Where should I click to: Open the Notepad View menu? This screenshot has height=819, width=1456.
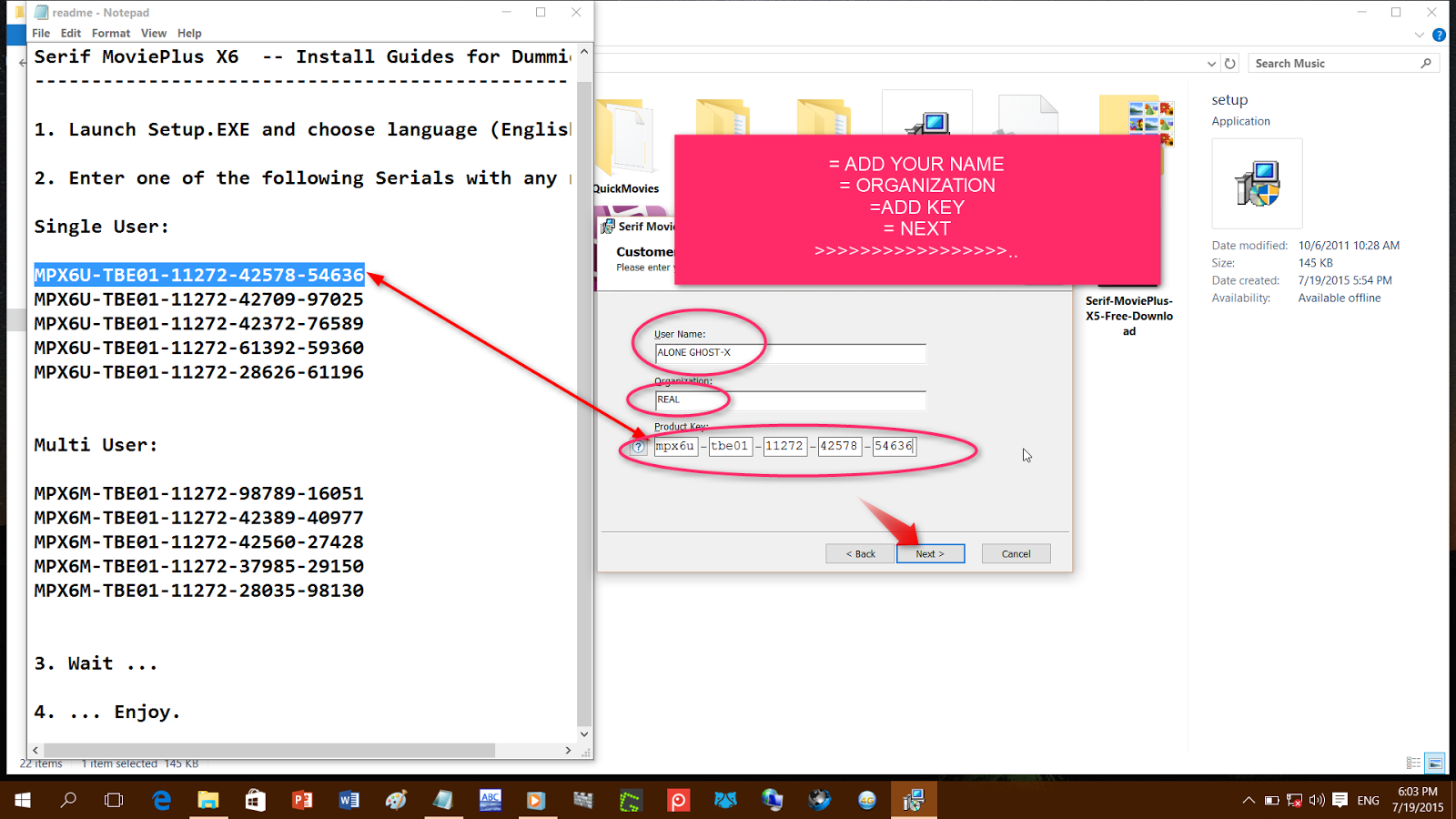pyautogui.click(x=154, y=33)
